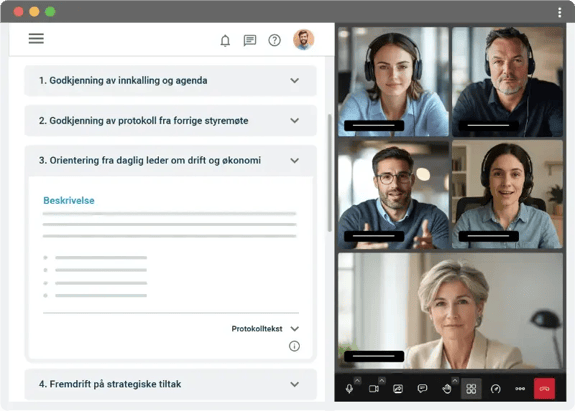Open screen share in call toolbar

pos(398,389)
